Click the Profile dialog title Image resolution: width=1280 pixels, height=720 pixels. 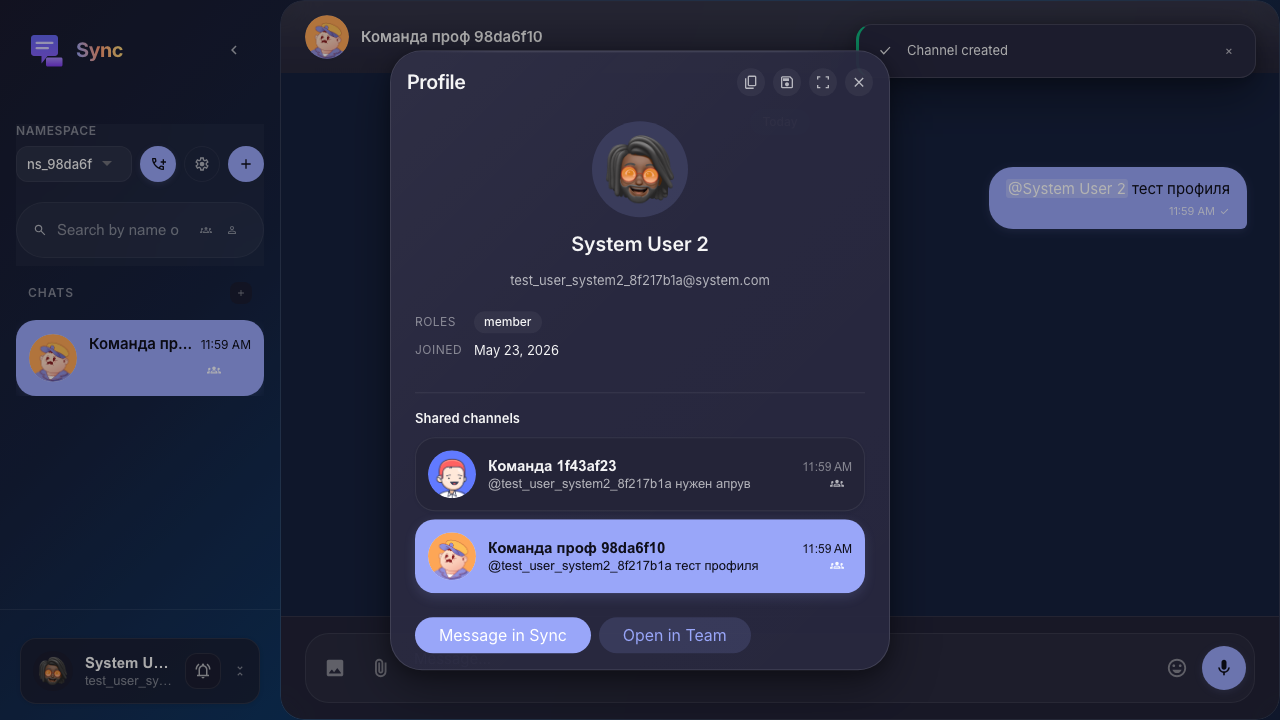[436, 82]
